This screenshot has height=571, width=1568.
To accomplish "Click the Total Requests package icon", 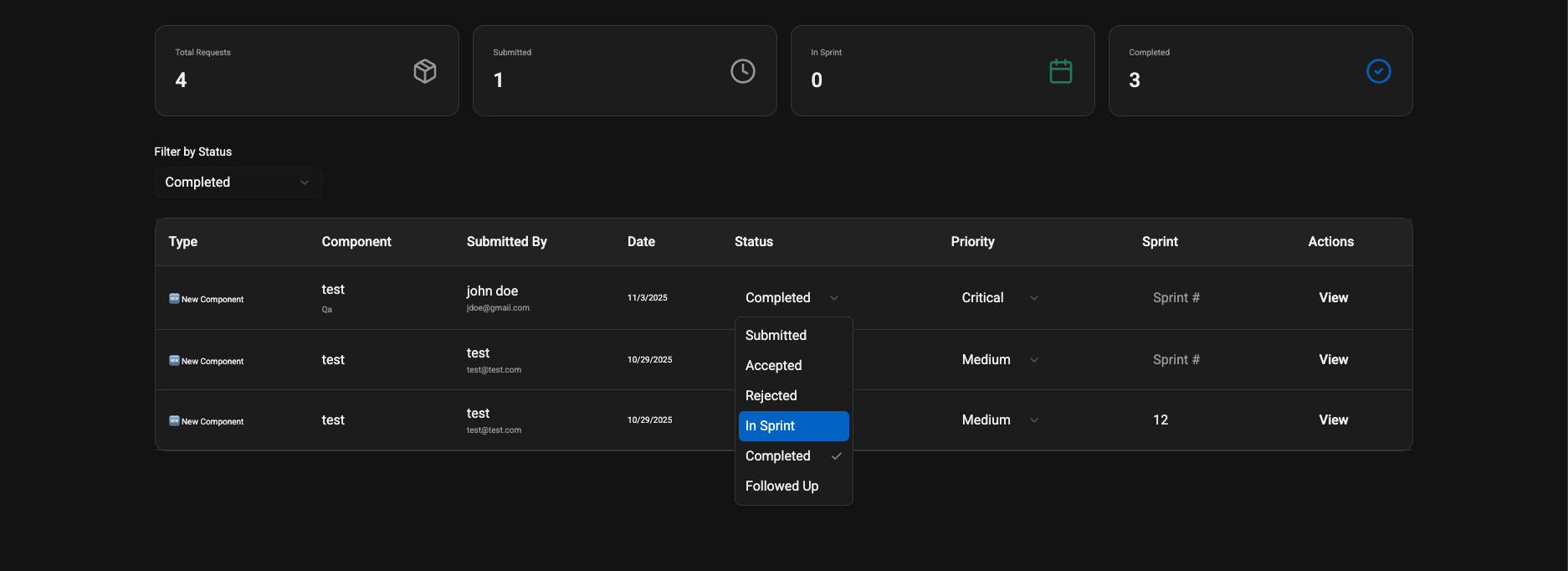I will tap(425, 71).
